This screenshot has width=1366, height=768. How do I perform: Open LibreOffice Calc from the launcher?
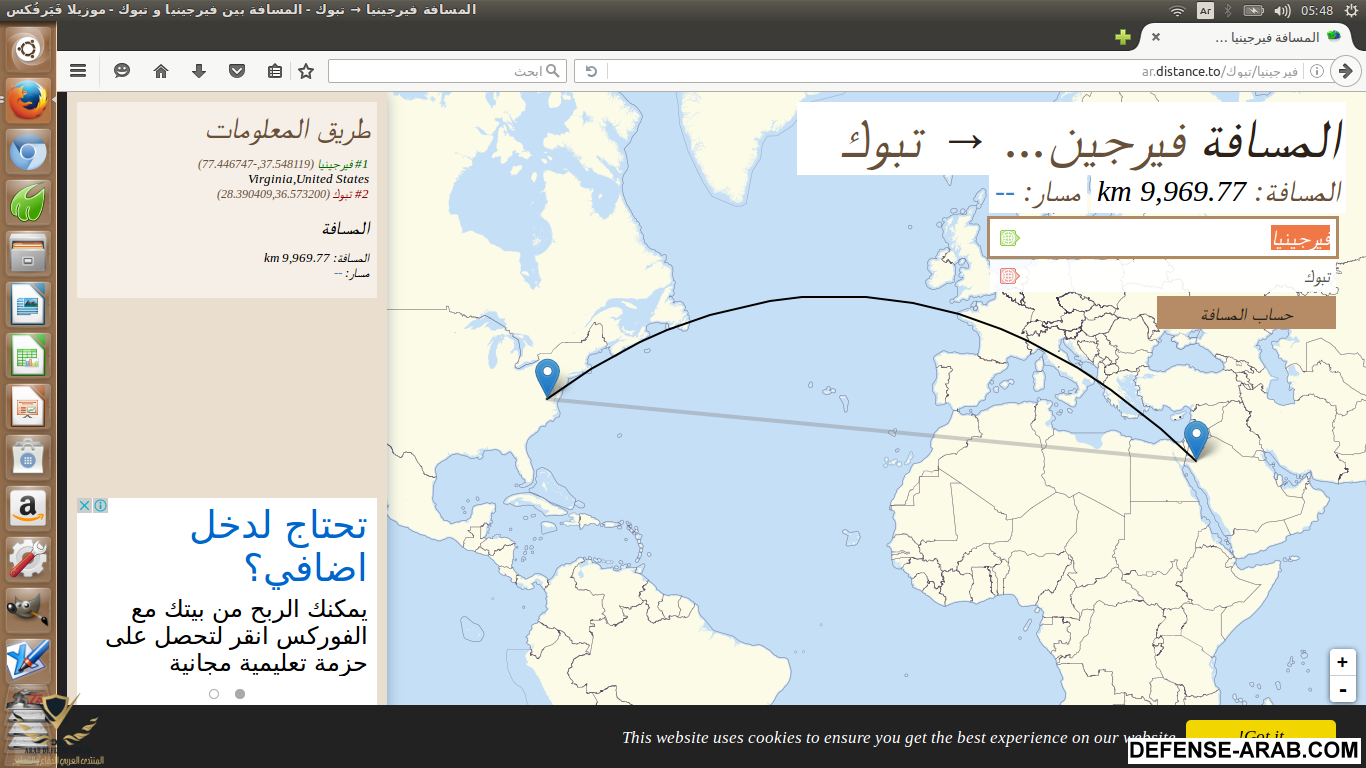pos(27,355)
